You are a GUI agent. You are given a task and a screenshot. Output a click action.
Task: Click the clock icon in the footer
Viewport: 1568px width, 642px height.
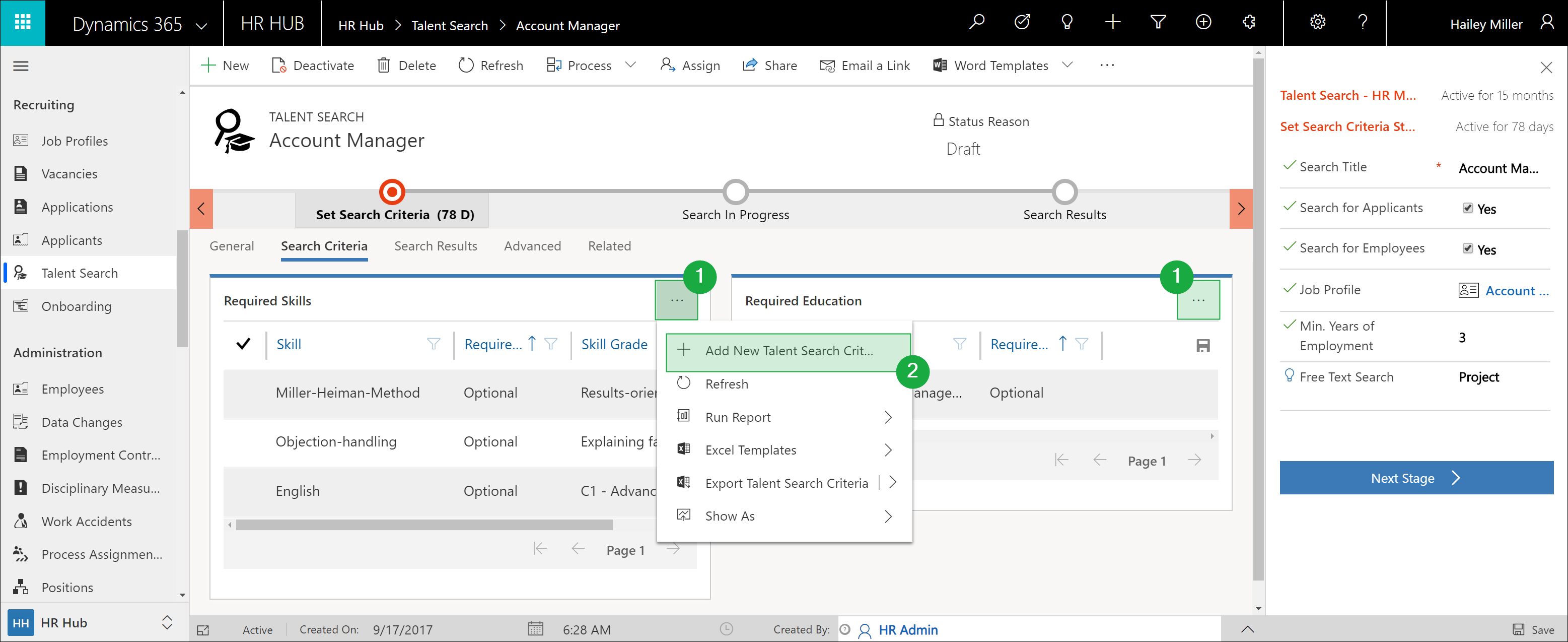[x=726, y=629]
